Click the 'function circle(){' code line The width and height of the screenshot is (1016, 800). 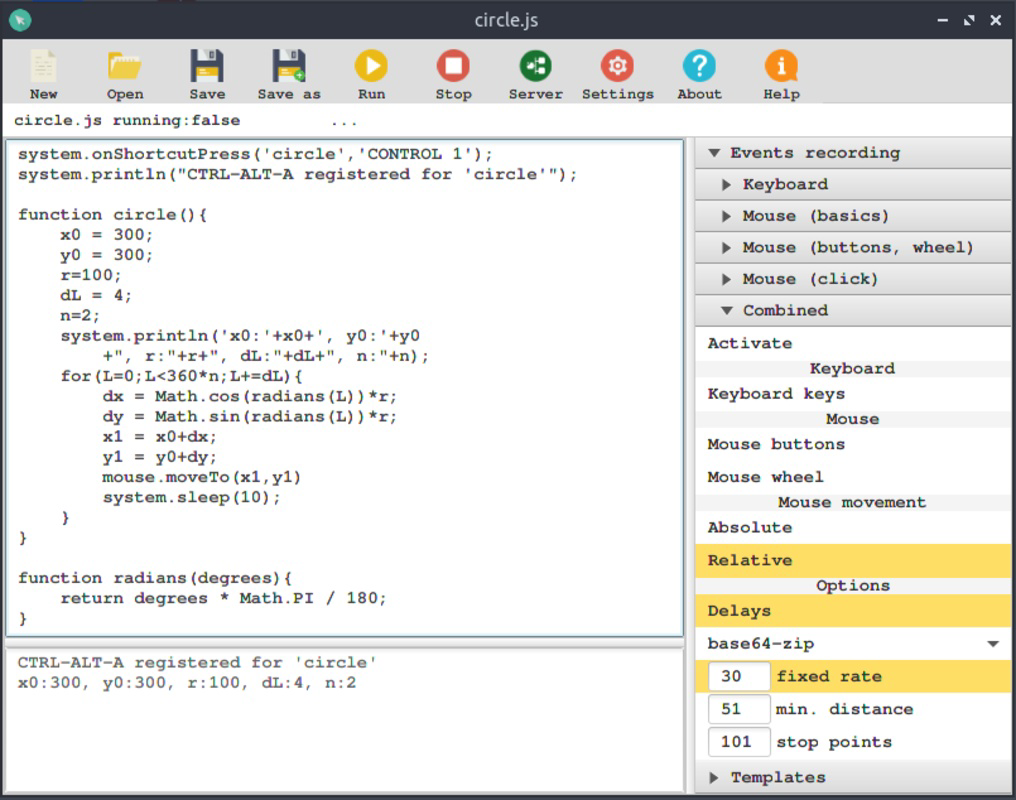tap(112, 214)
